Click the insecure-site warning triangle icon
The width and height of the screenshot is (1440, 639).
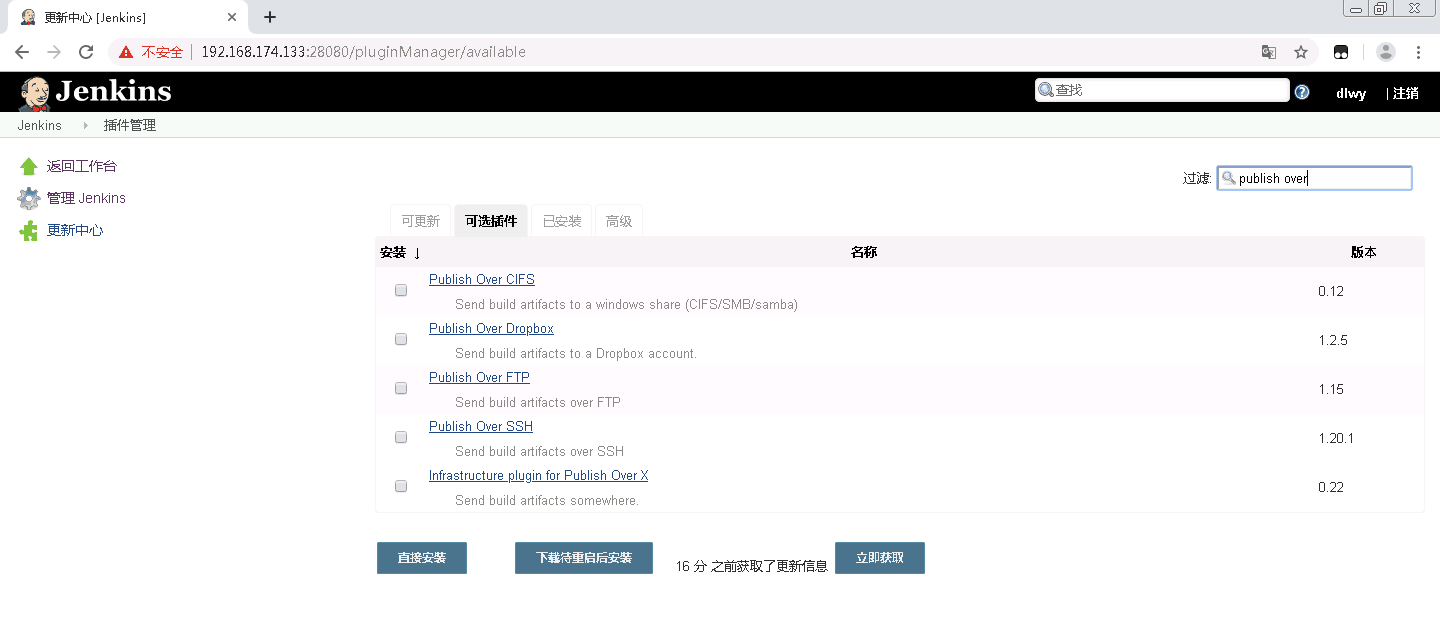pos(125,52)
